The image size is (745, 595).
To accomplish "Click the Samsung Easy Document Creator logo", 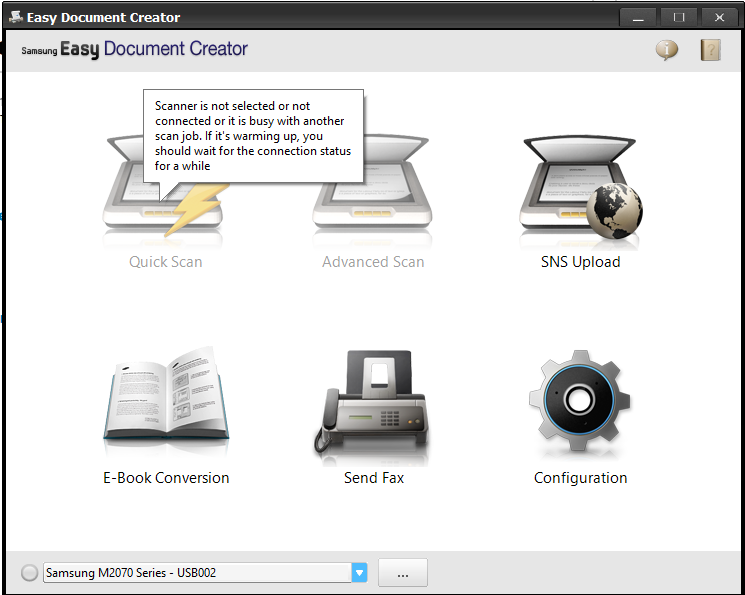I will click(x=134, y=49).
